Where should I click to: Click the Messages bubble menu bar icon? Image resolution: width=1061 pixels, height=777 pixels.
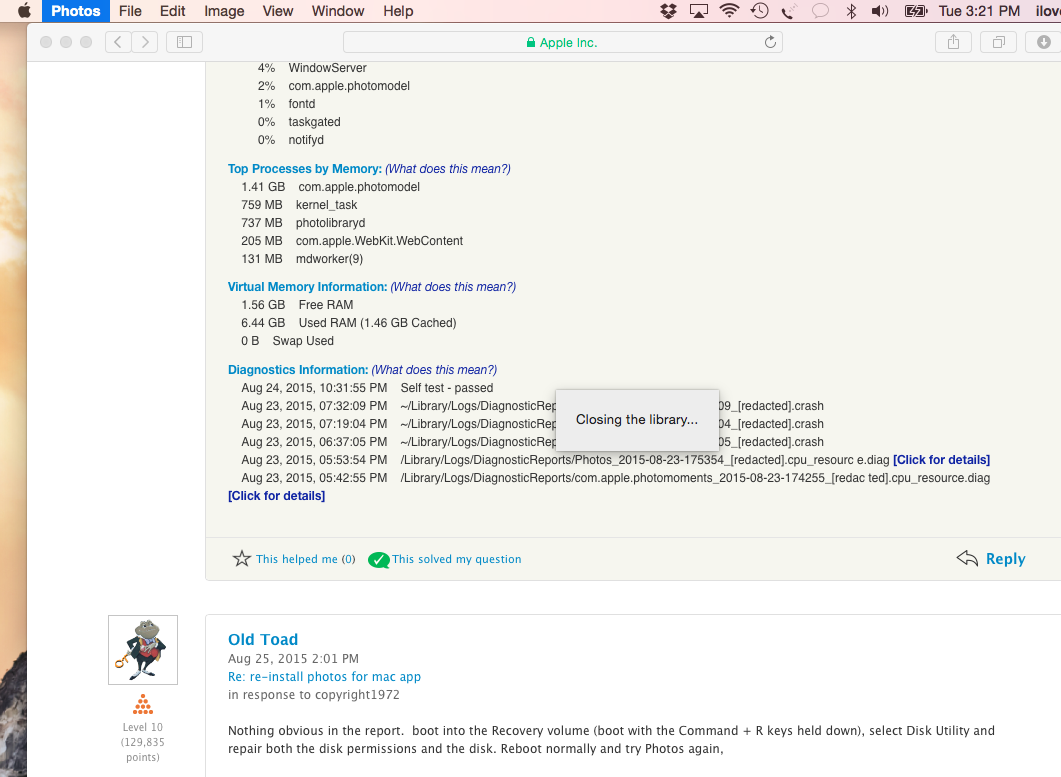[x=820, y=11]
